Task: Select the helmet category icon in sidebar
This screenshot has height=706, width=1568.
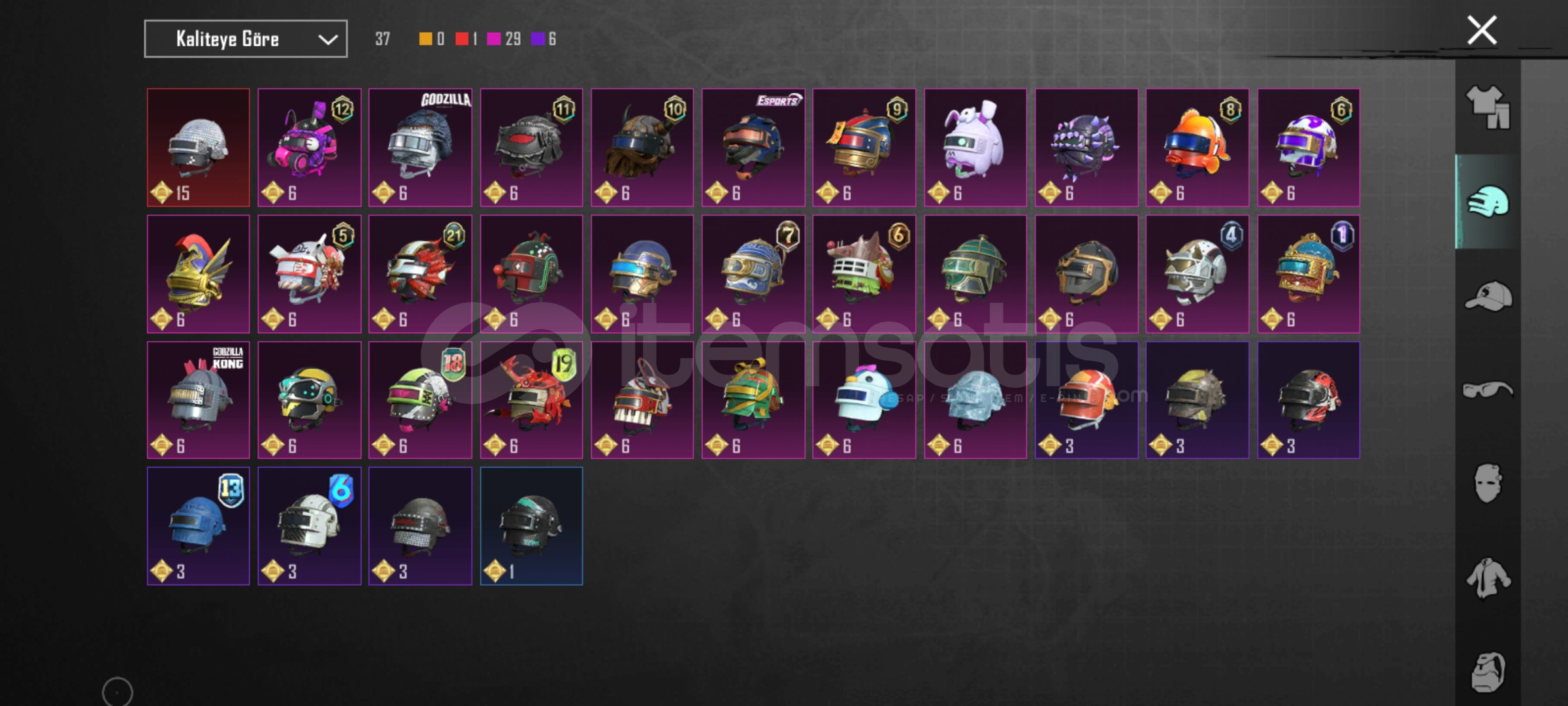Action: point(1488,201)
